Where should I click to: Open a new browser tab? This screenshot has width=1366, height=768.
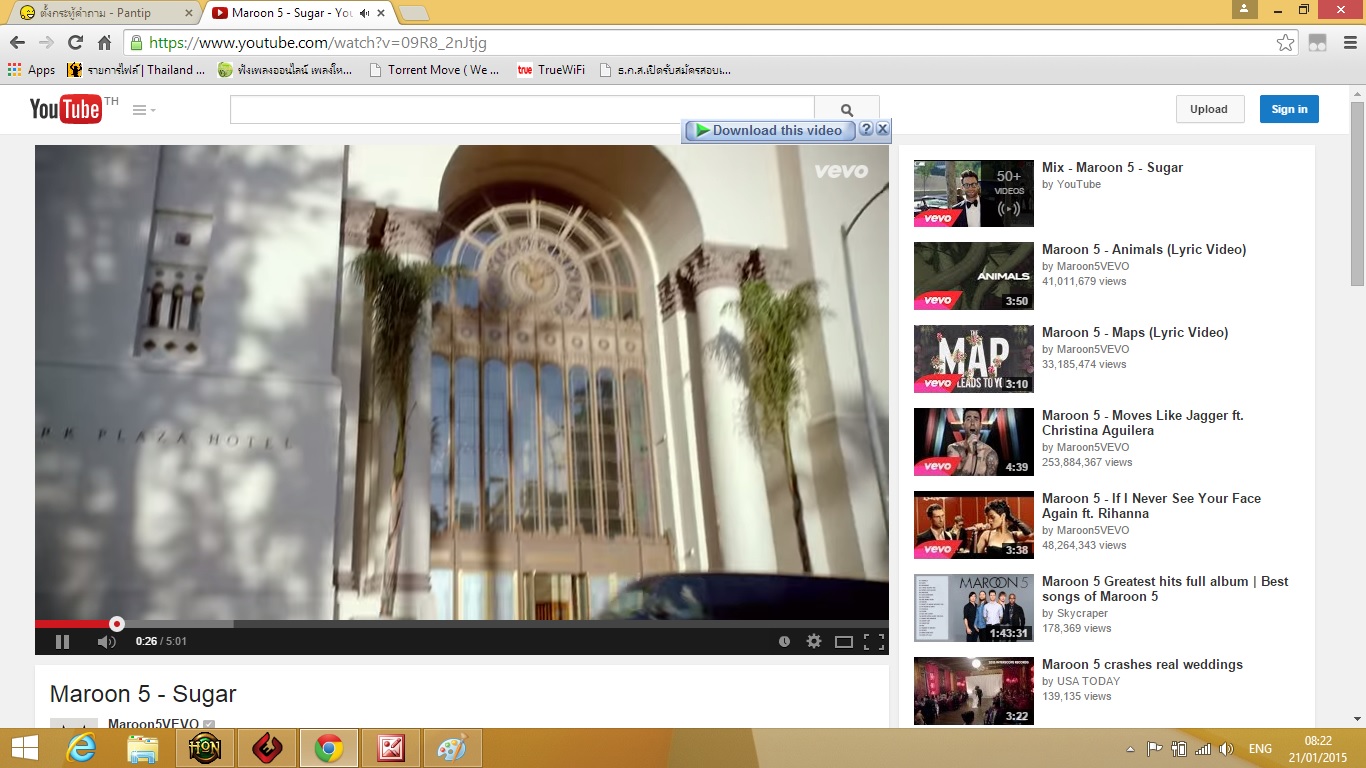pos(413,13)
